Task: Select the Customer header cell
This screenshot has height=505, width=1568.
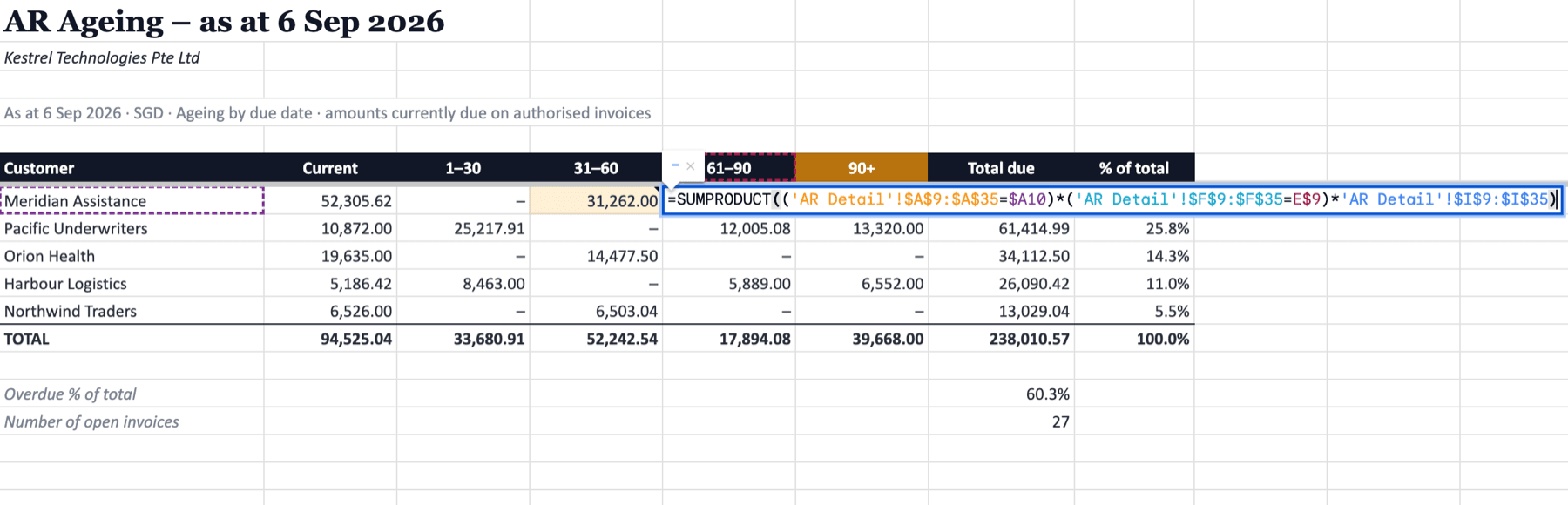Action: coord(132,168)
